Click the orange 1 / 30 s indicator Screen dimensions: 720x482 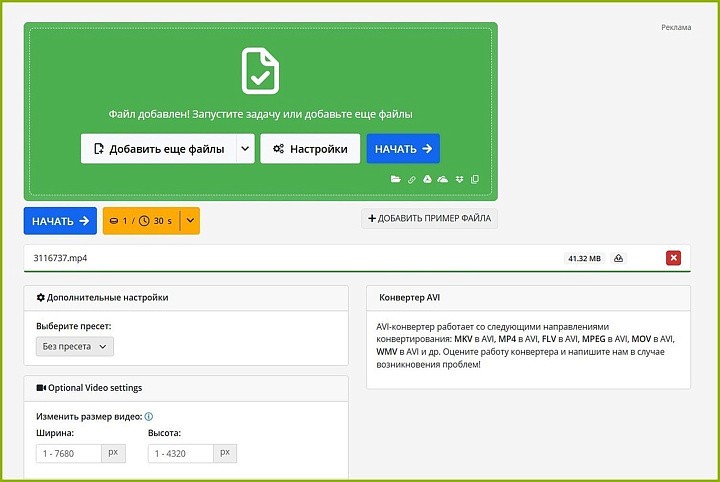pos(141,221)
